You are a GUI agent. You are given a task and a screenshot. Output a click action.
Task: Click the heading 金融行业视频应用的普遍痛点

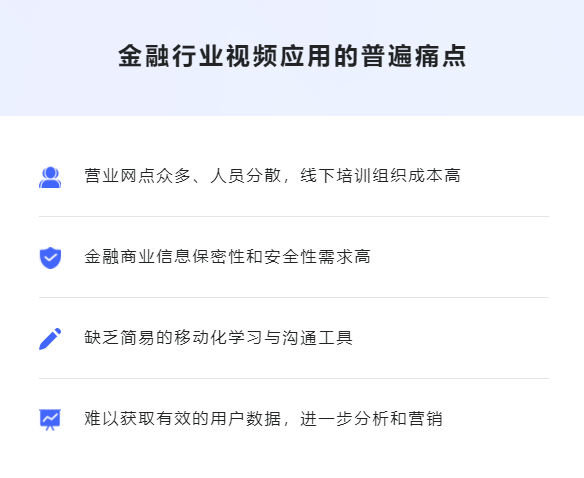pos(292,56)
